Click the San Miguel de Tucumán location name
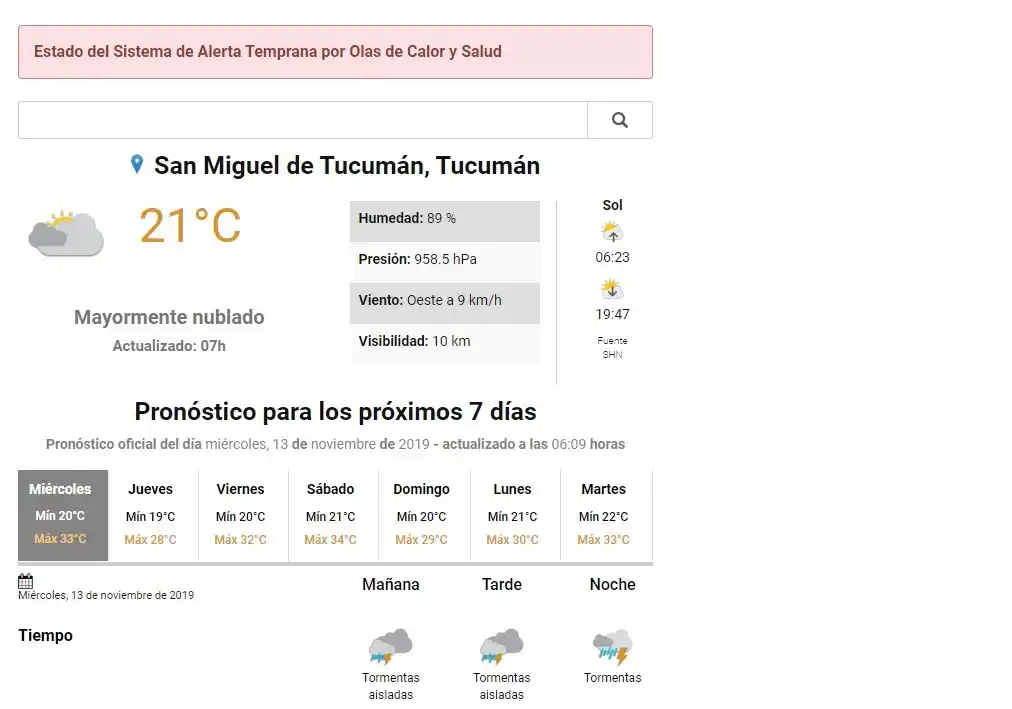Image resolution: width=1012 pixels, height=709 pixels. [345, 165]
